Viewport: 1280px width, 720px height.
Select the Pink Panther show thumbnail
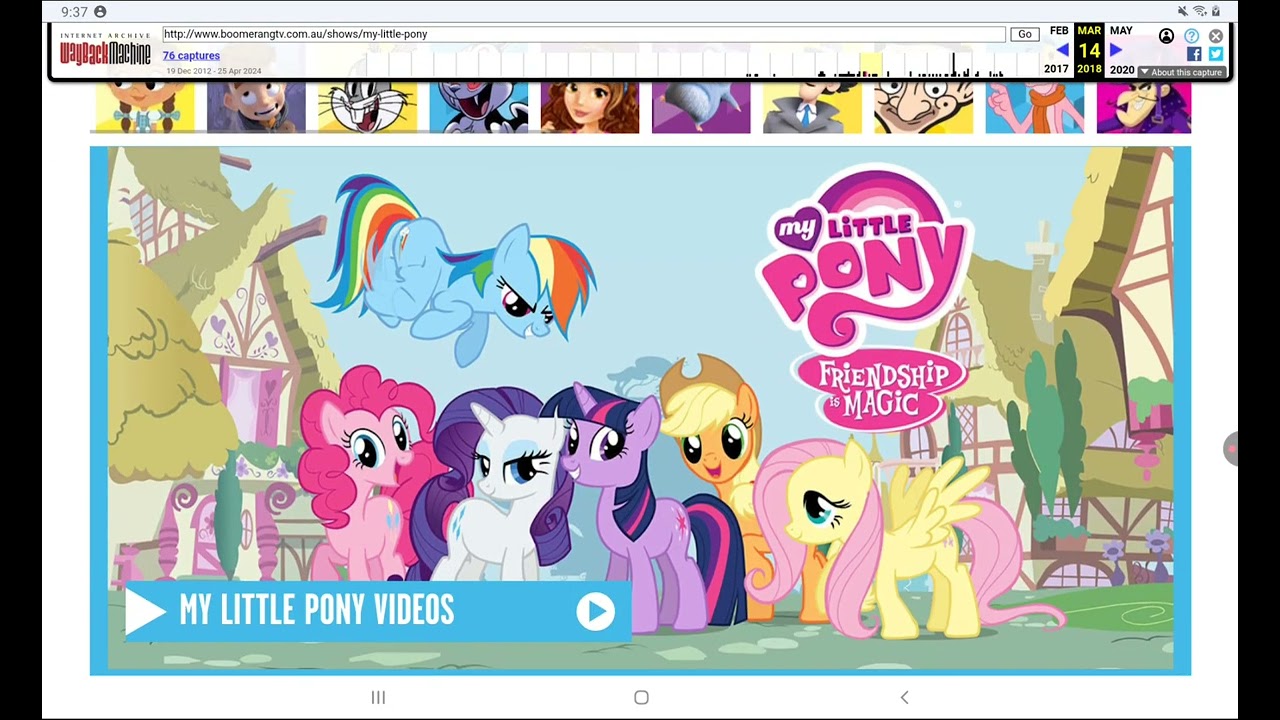pyautogui.click(x=1034, y=108)
